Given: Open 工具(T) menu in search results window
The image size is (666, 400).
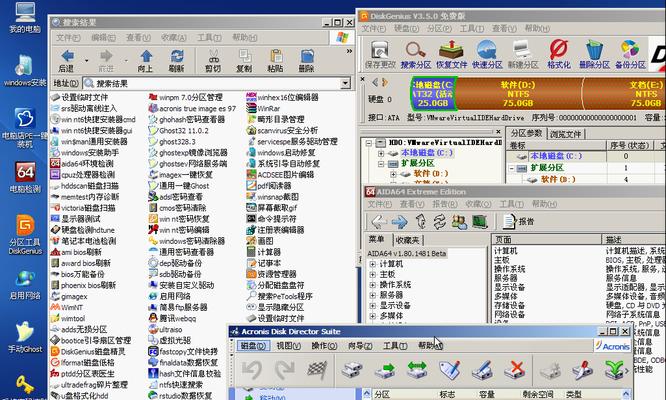Looking at the screenshot, I should (209, 37).
